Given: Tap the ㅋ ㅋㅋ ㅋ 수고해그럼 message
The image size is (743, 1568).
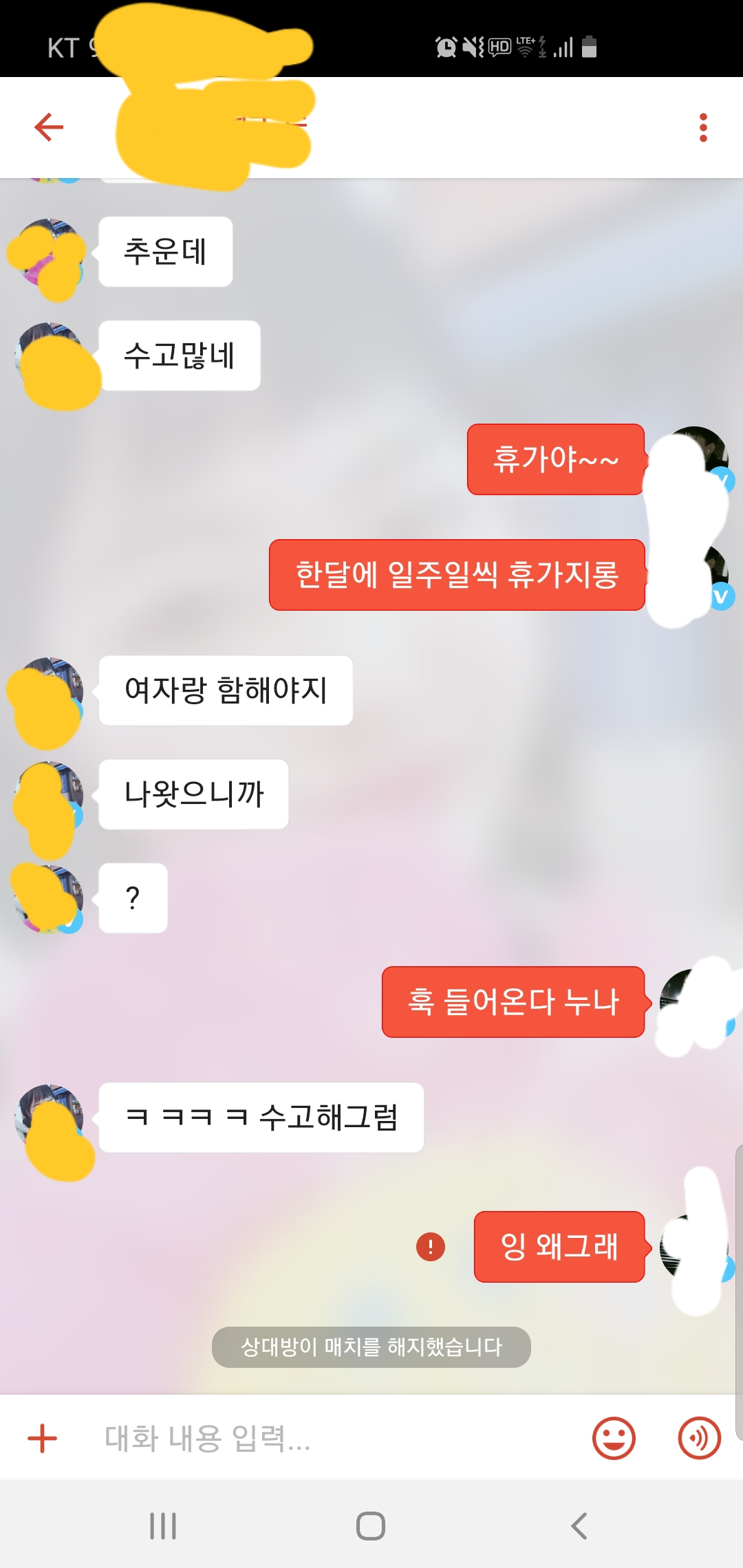Looking at the screenshot, I should point(261,1118).
